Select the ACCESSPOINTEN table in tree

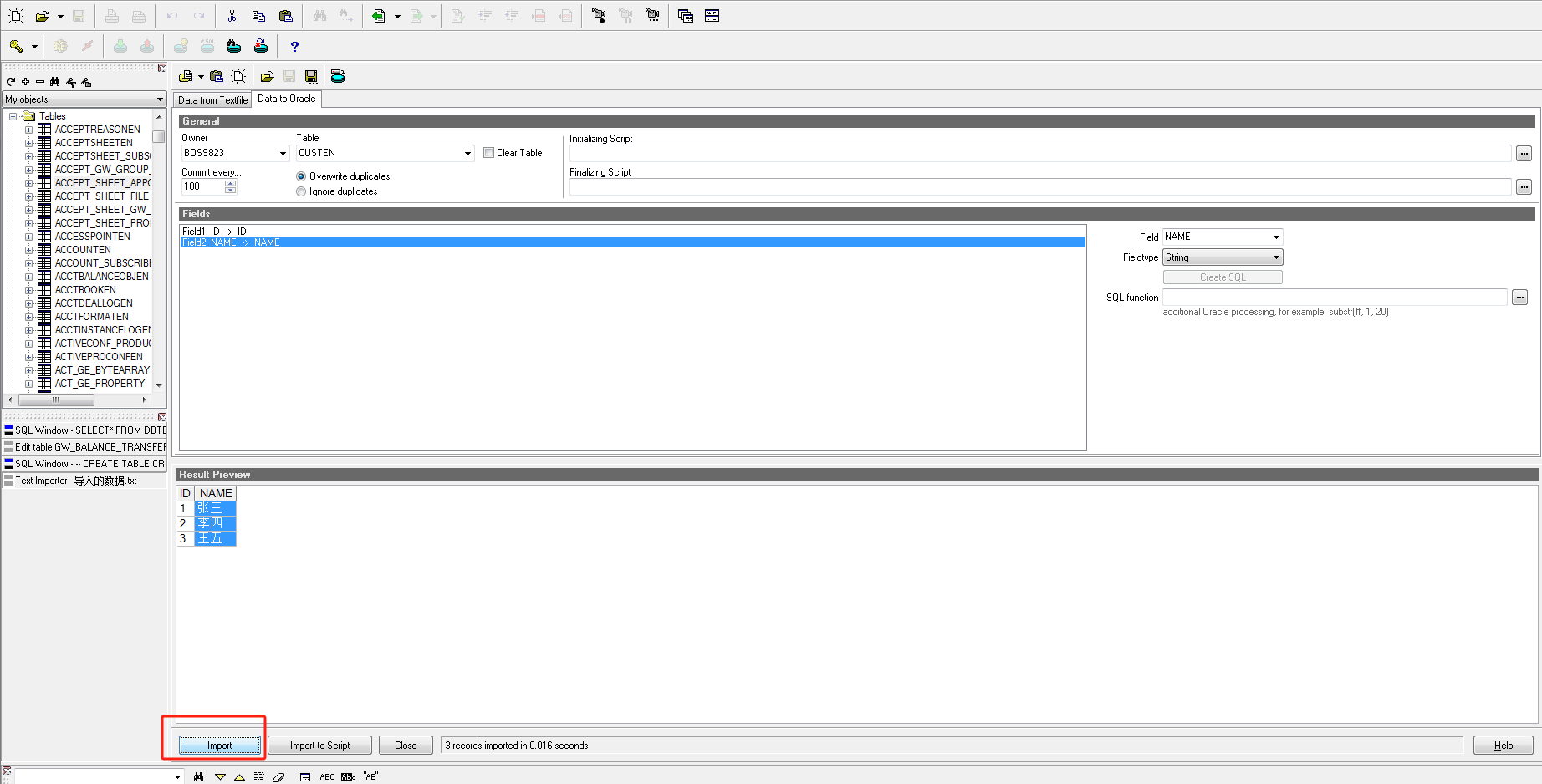point(93,237)
